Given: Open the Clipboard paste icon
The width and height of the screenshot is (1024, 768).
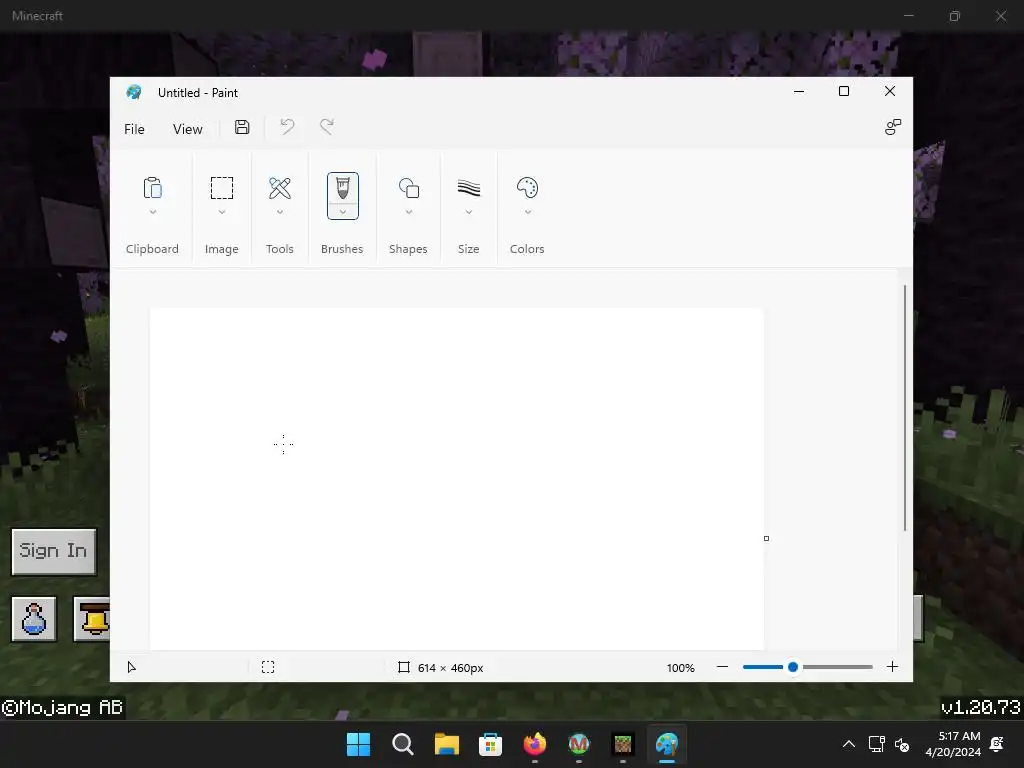Looking at the screenshot, I should [x=152, y=188].
